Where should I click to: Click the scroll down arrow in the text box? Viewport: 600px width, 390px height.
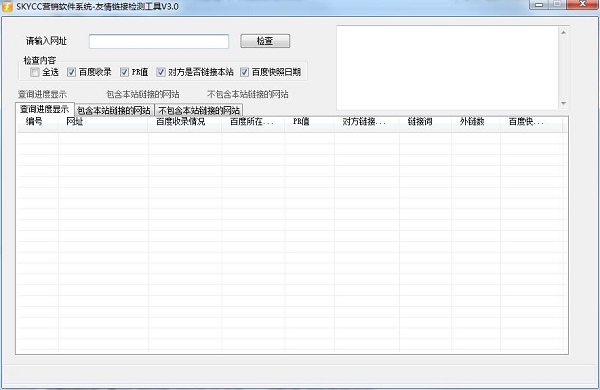click(563, 103)
